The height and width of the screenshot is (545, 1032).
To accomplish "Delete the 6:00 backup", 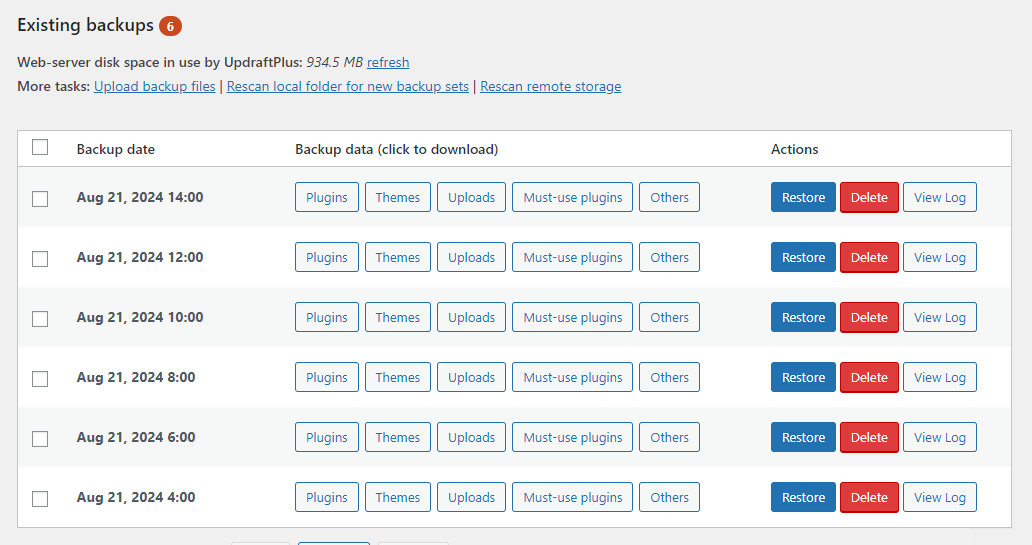I will [869, 437].
